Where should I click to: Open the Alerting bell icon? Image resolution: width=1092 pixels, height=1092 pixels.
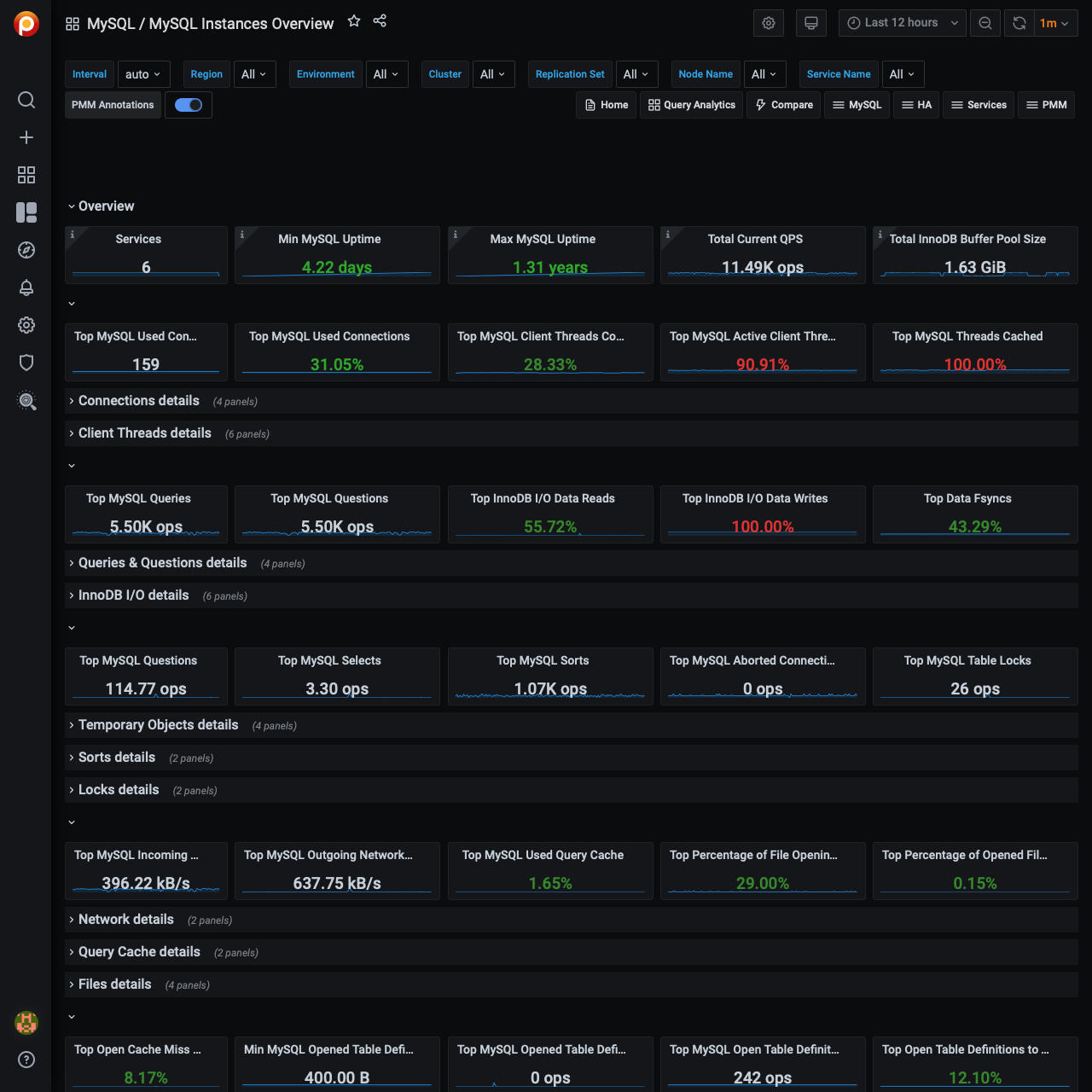(26, 288)
